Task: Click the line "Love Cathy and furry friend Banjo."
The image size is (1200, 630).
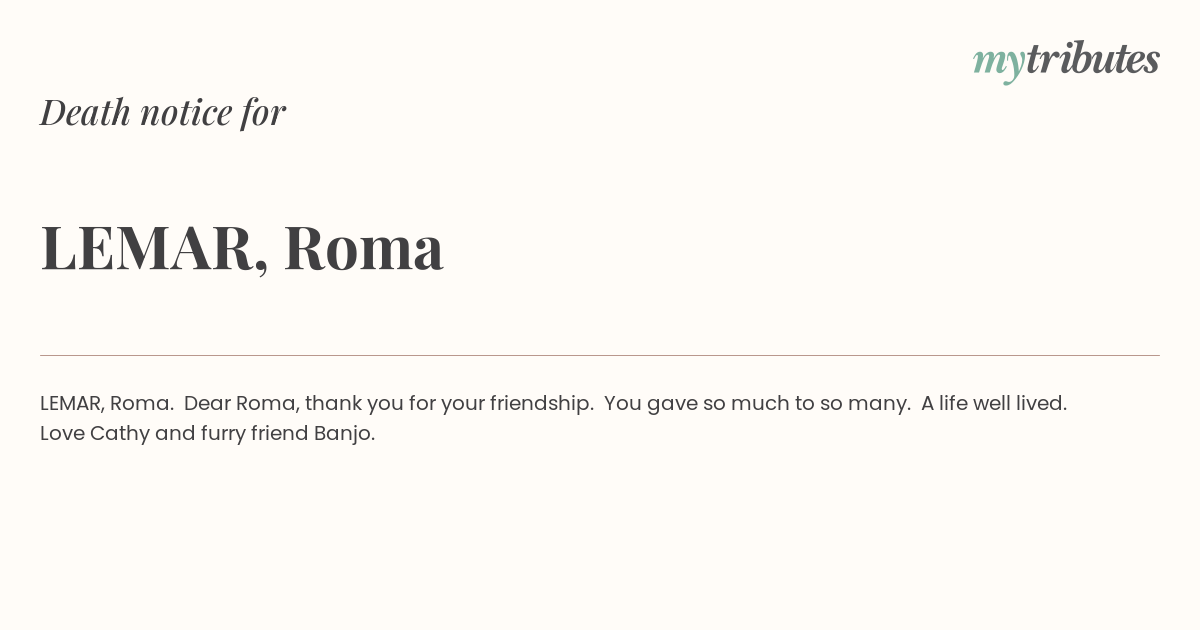Action: 208,434
